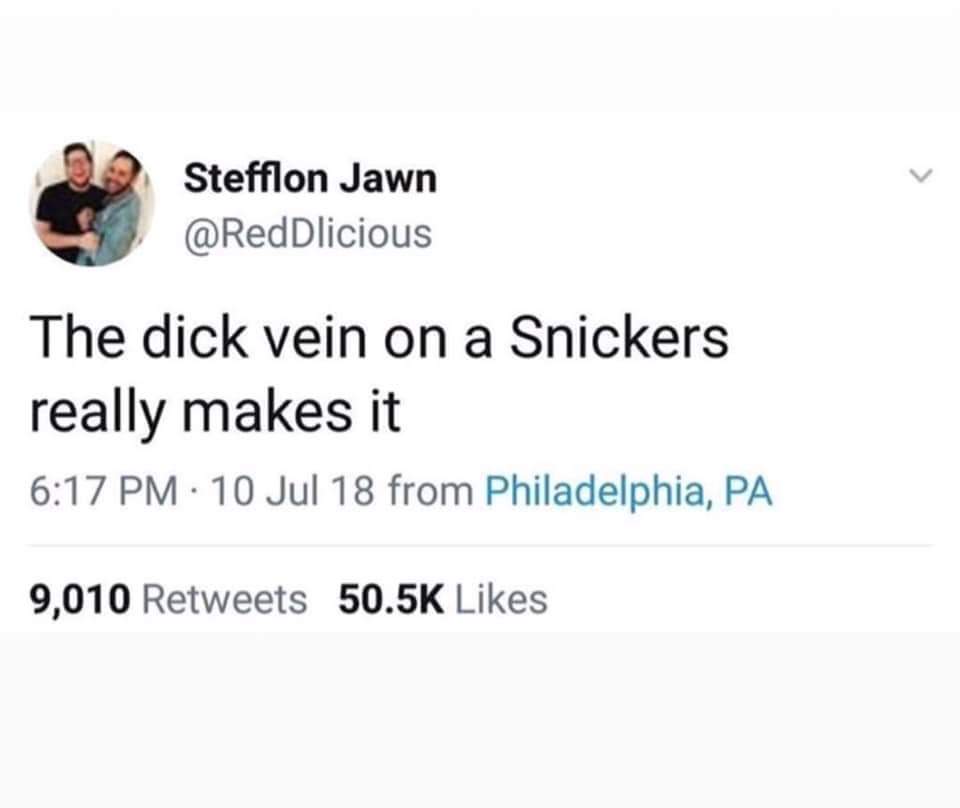View the Likes label list
This screenshot has height=808, width=960.
[501, 599]
